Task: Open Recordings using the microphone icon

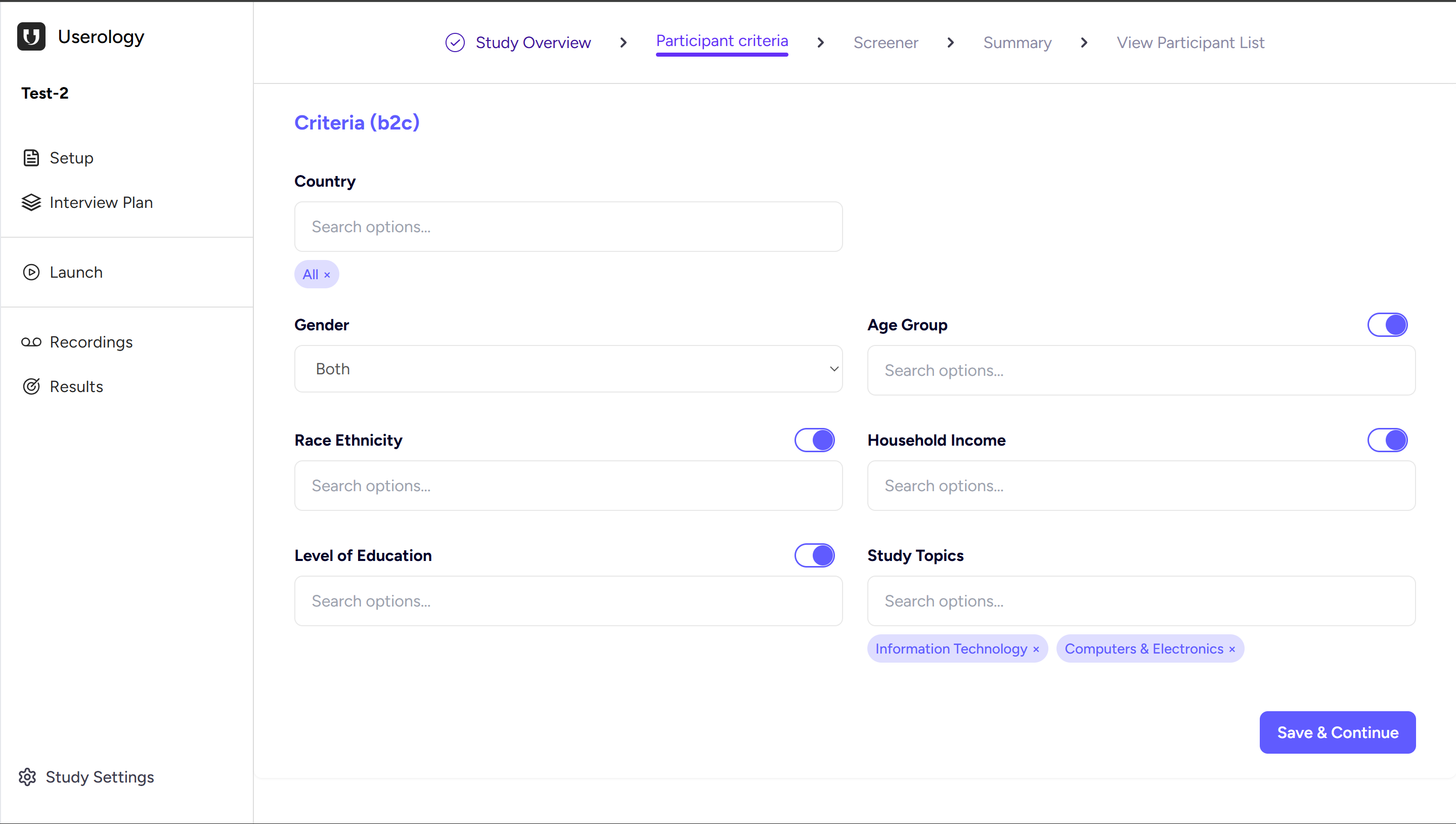Action: [31, 342]
